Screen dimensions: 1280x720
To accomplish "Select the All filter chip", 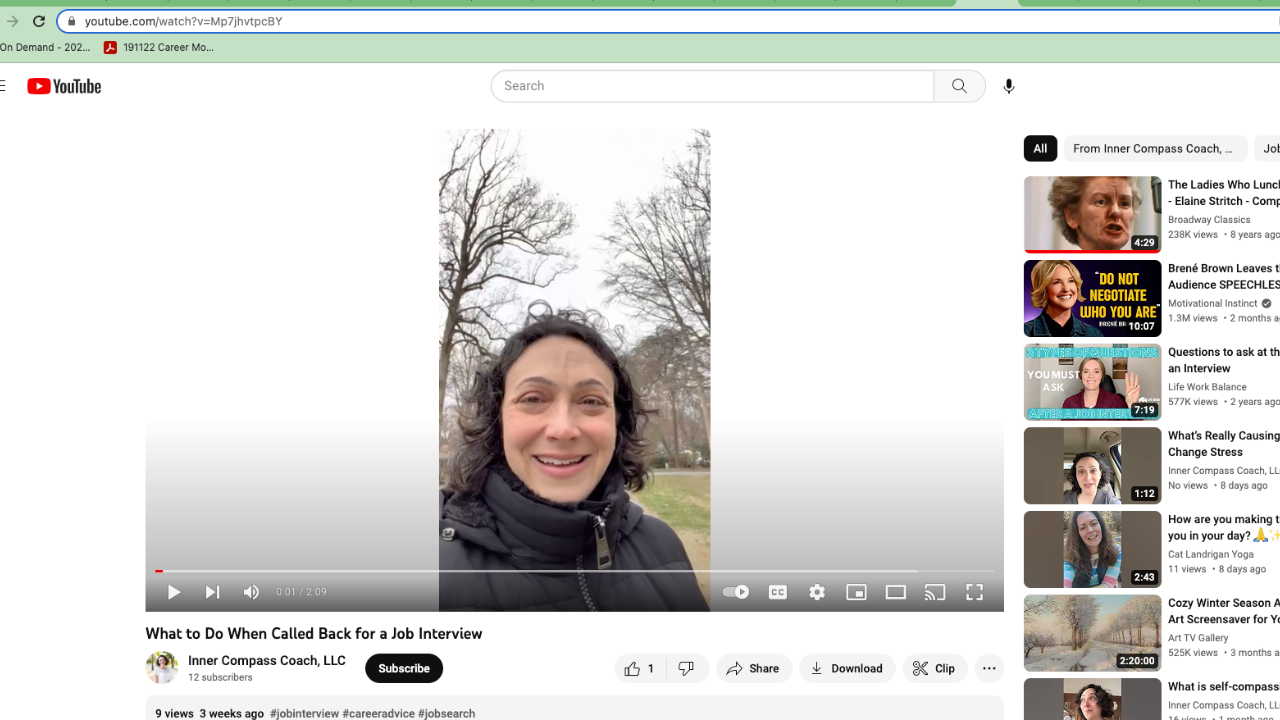I will click(x=1040, y=148).
